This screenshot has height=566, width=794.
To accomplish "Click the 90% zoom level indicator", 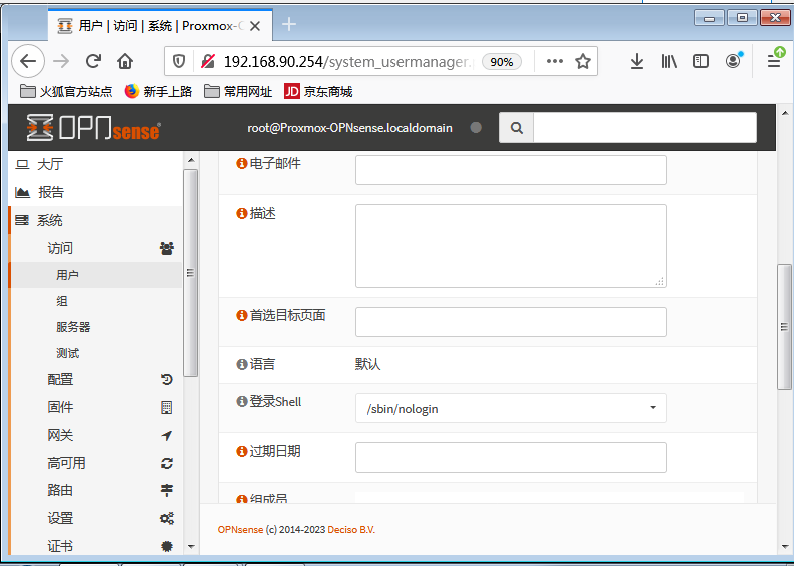I will coord(501,61).
